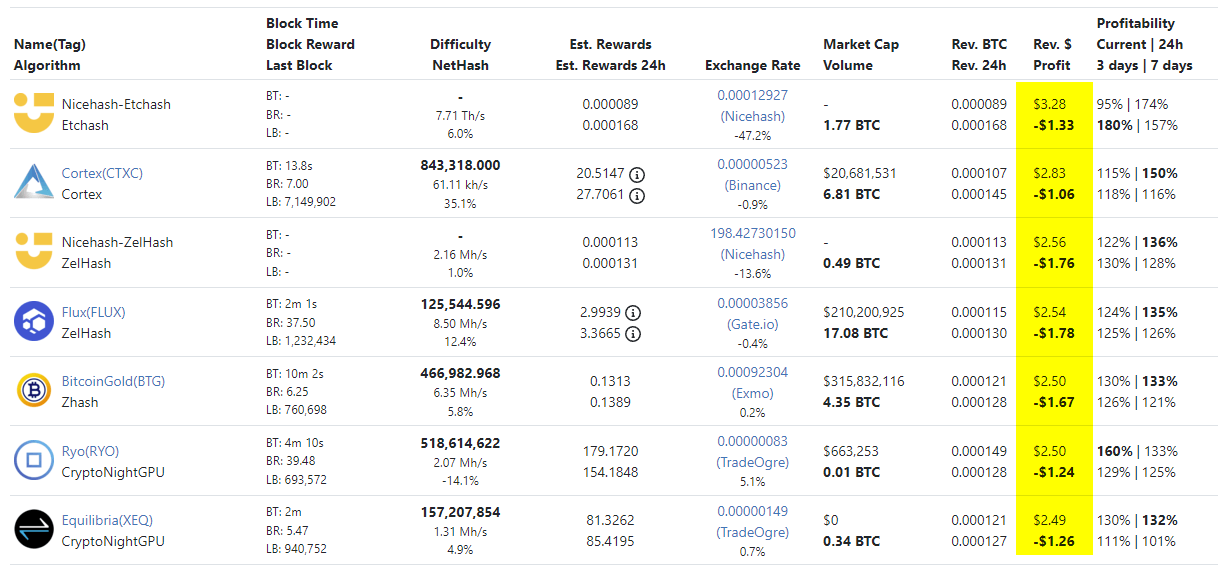
Task: Open the Flux(FLUX) coin link
Action: coord(93,312)
